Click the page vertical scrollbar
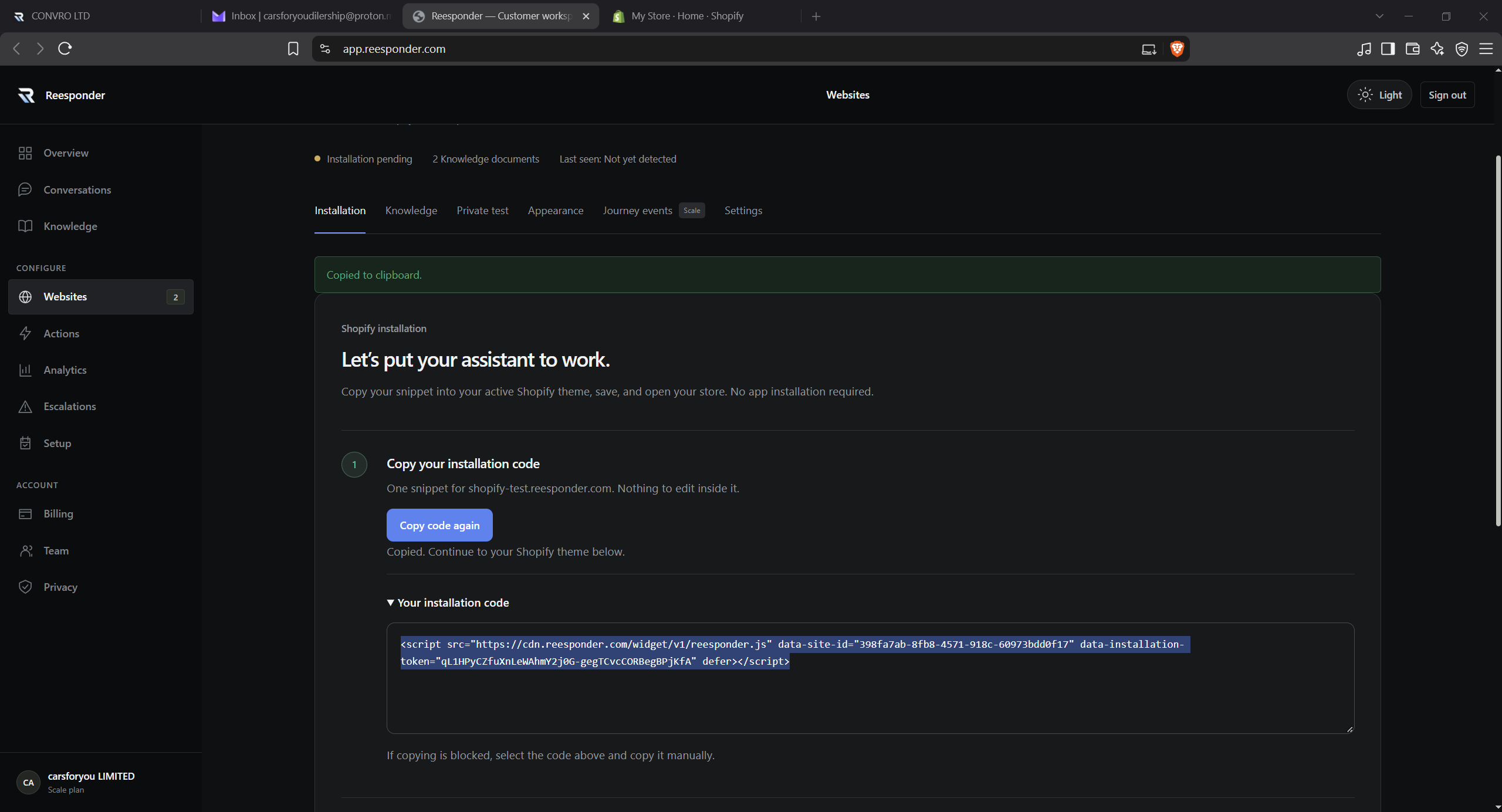 (1497, 340)
